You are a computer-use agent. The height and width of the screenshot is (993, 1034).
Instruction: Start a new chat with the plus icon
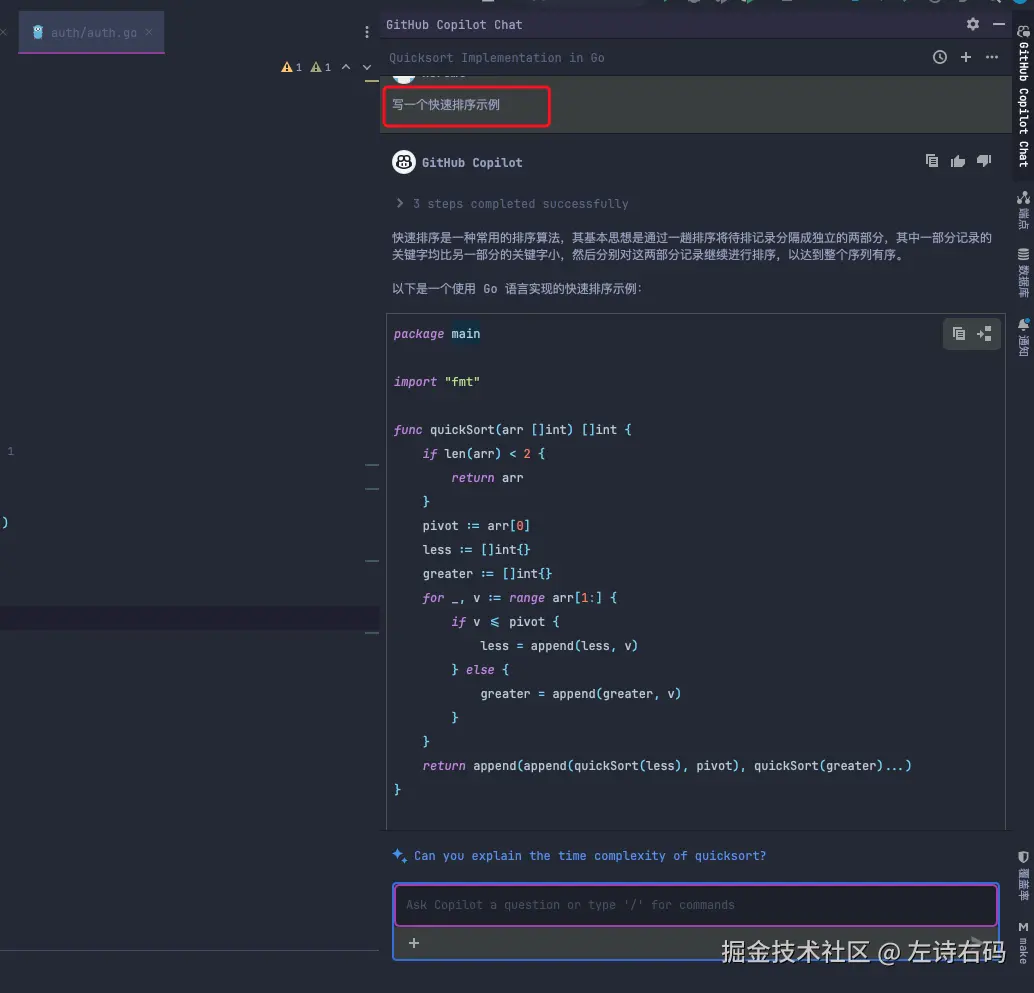[964, 57]
